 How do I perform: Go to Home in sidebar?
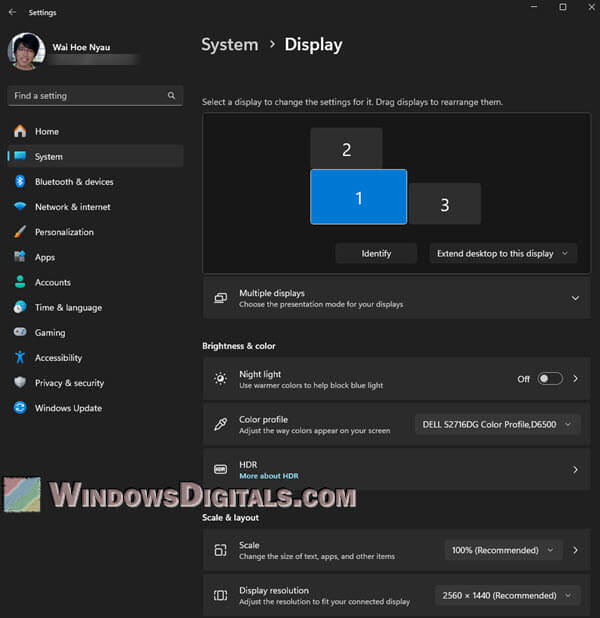95,131
